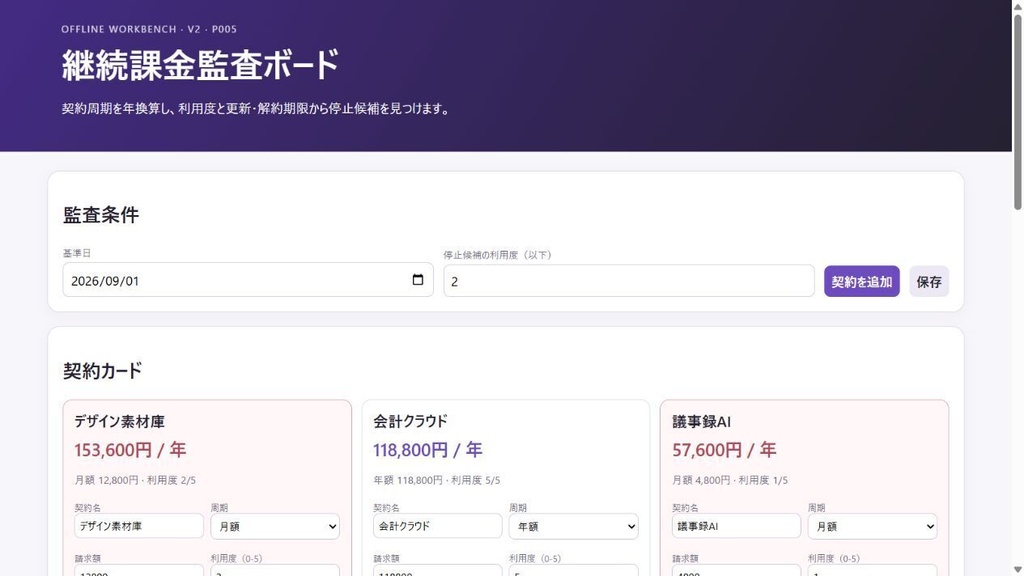Click the OFFLINE WORKBENCH · V2 · P005 label

point(149,29)
